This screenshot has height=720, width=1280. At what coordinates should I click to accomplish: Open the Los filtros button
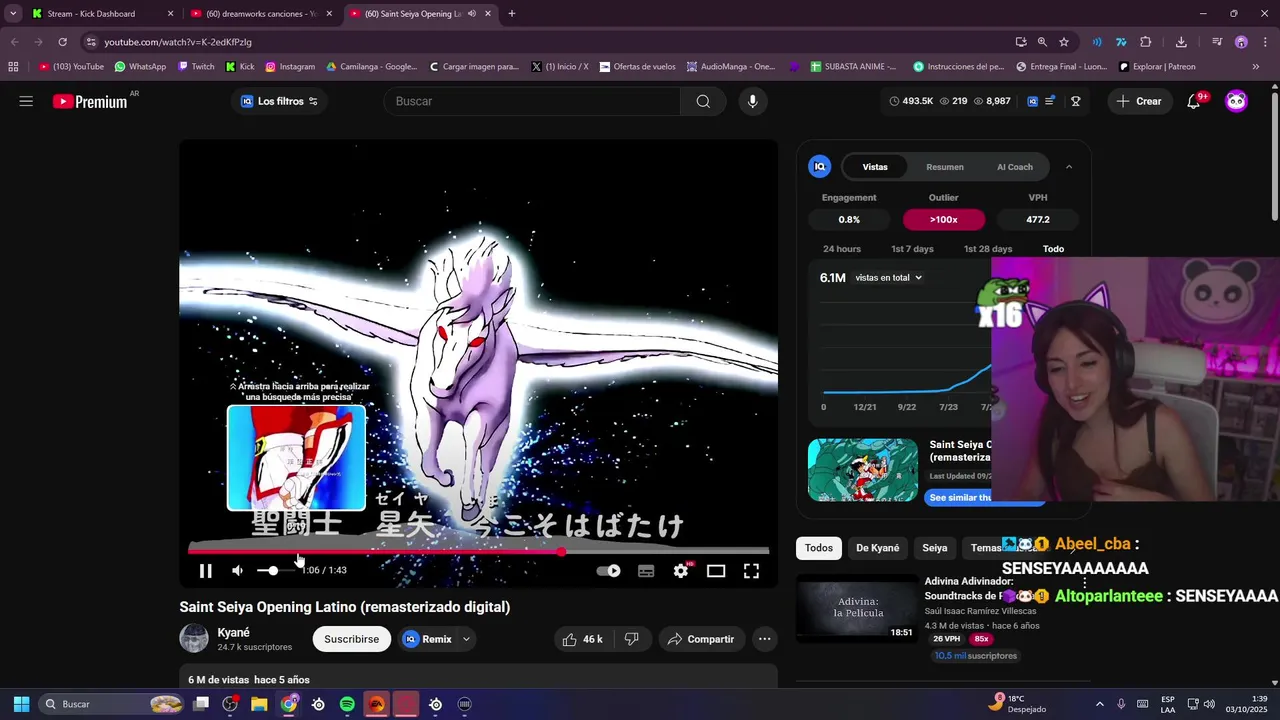279,101
